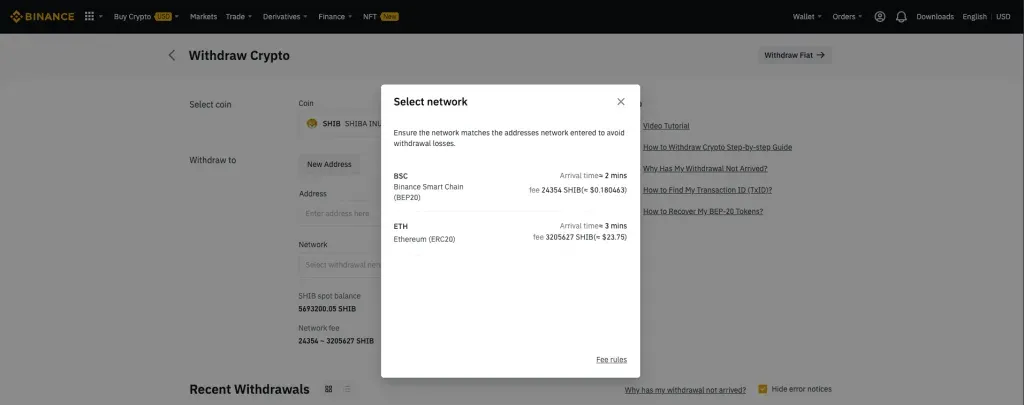This screenshot has width=1024, height=405.
Task: Expand the Buy Crypto dropdown
Action: tap(146, 16)
